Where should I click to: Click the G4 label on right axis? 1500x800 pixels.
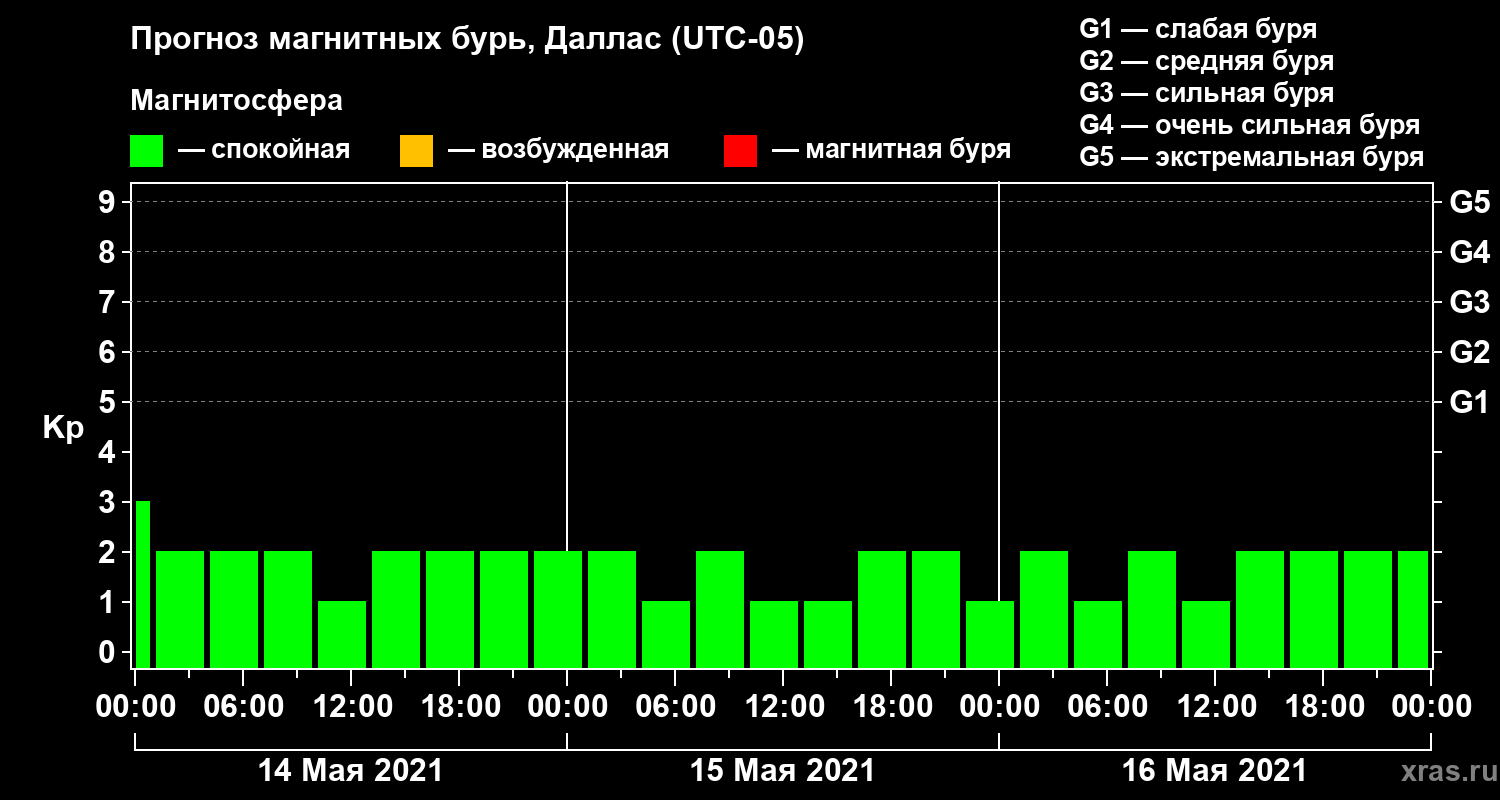pyautogui.click(x=1469, y=252)
